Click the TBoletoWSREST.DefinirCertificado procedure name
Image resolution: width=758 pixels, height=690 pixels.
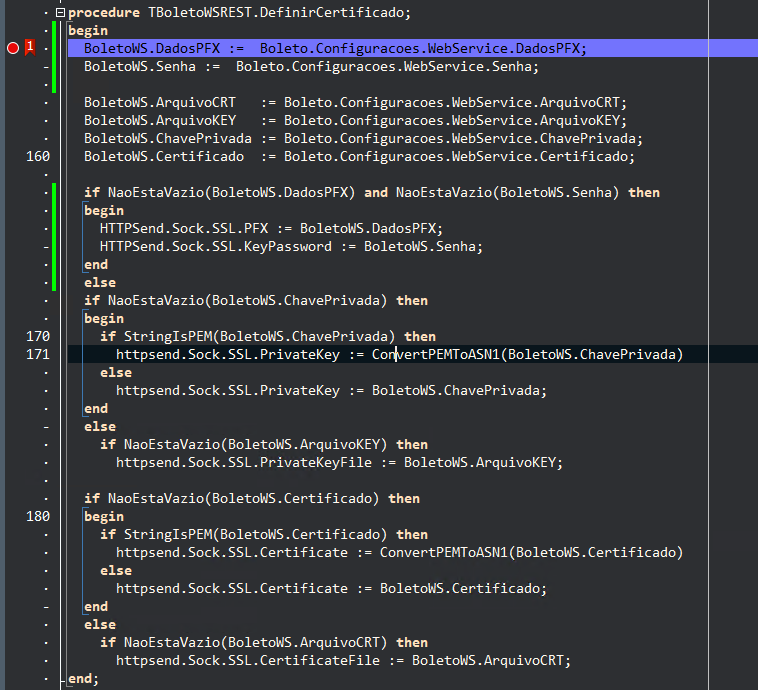(279, 13)
